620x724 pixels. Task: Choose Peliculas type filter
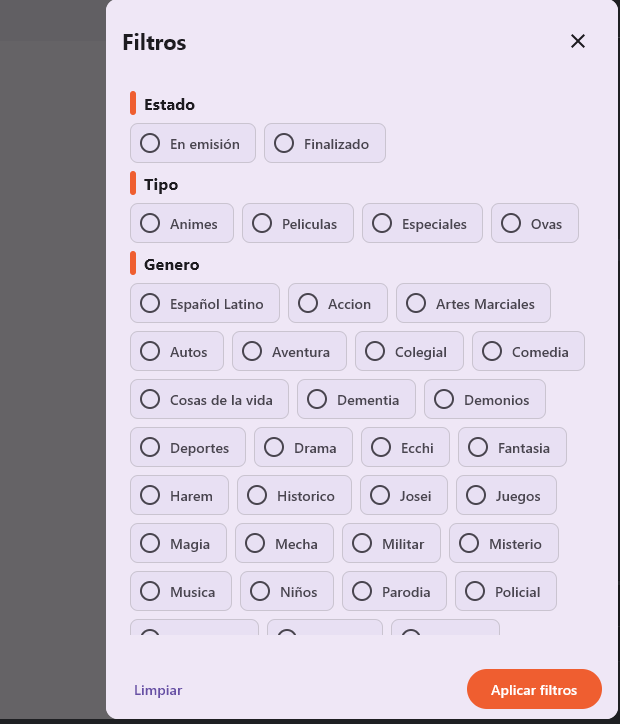(297, 224)
